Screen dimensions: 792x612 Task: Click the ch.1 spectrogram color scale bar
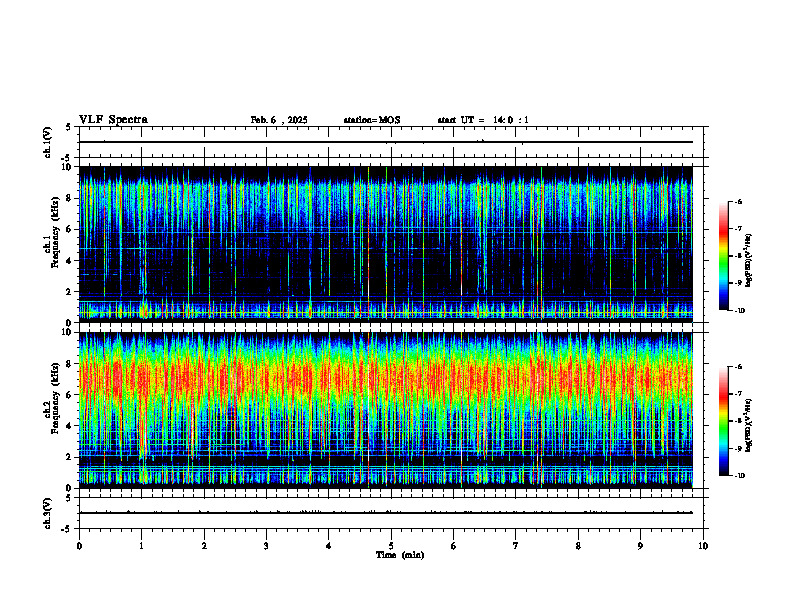pyautogui.click(x=723, y=256)
